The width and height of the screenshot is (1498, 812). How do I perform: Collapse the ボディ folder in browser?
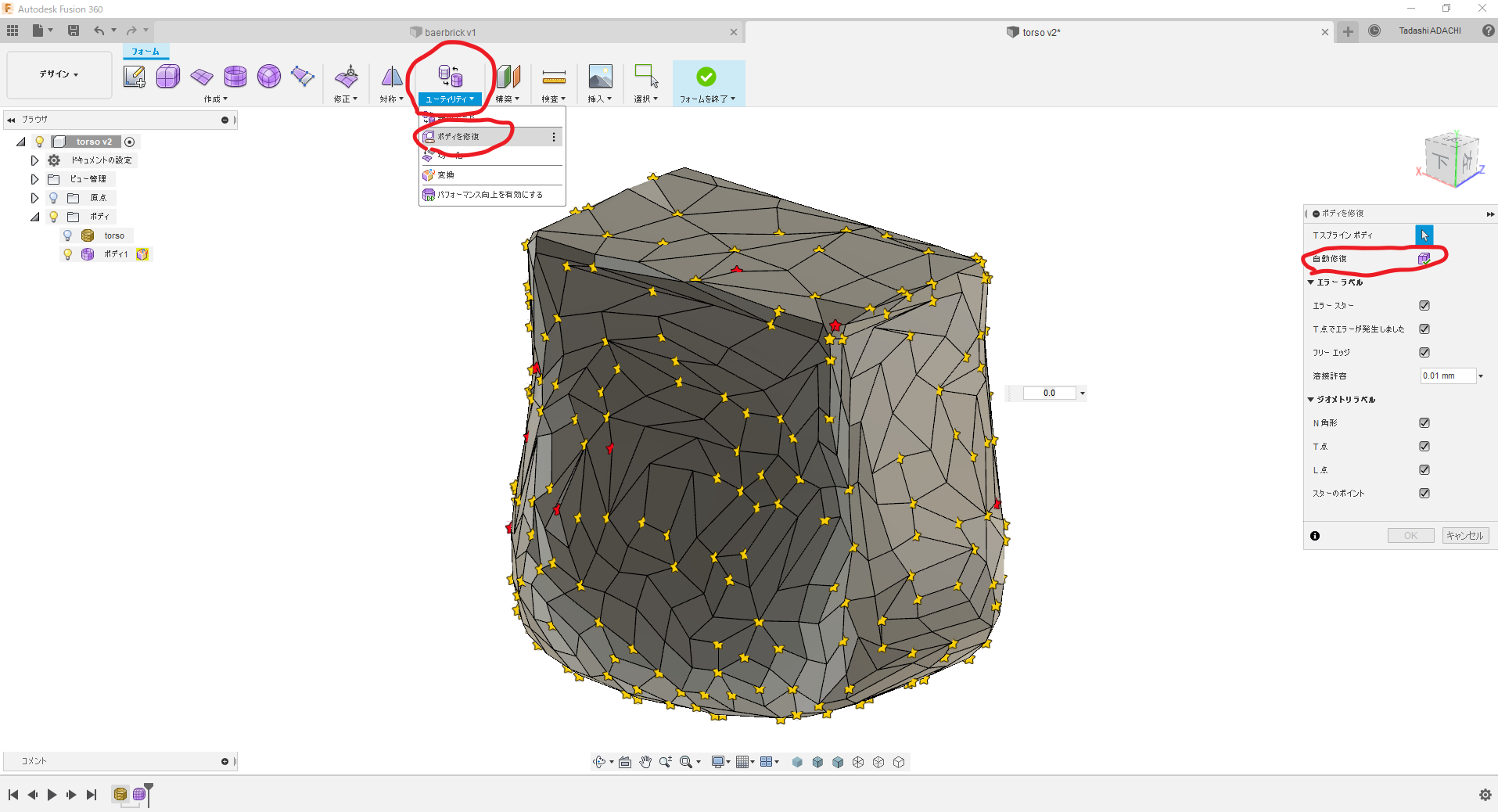(34, 217)
